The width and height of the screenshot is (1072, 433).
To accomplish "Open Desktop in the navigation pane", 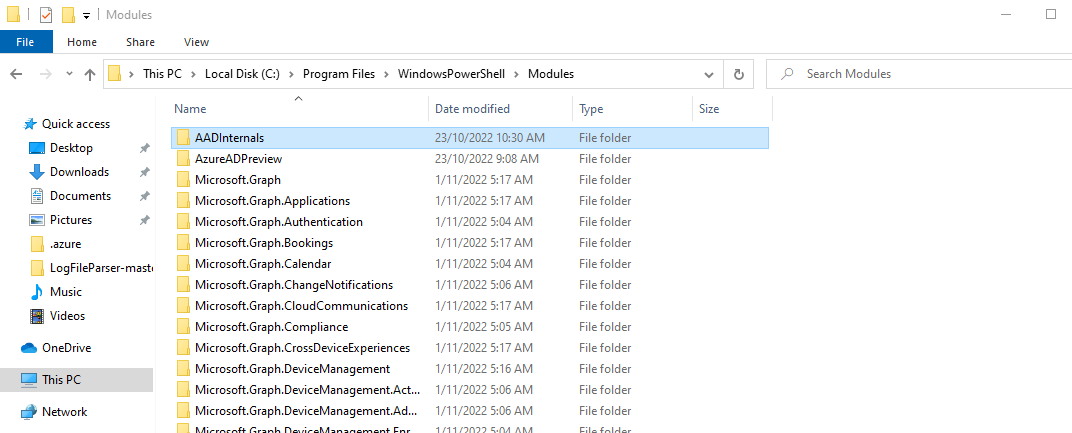I will click(71, 148).
